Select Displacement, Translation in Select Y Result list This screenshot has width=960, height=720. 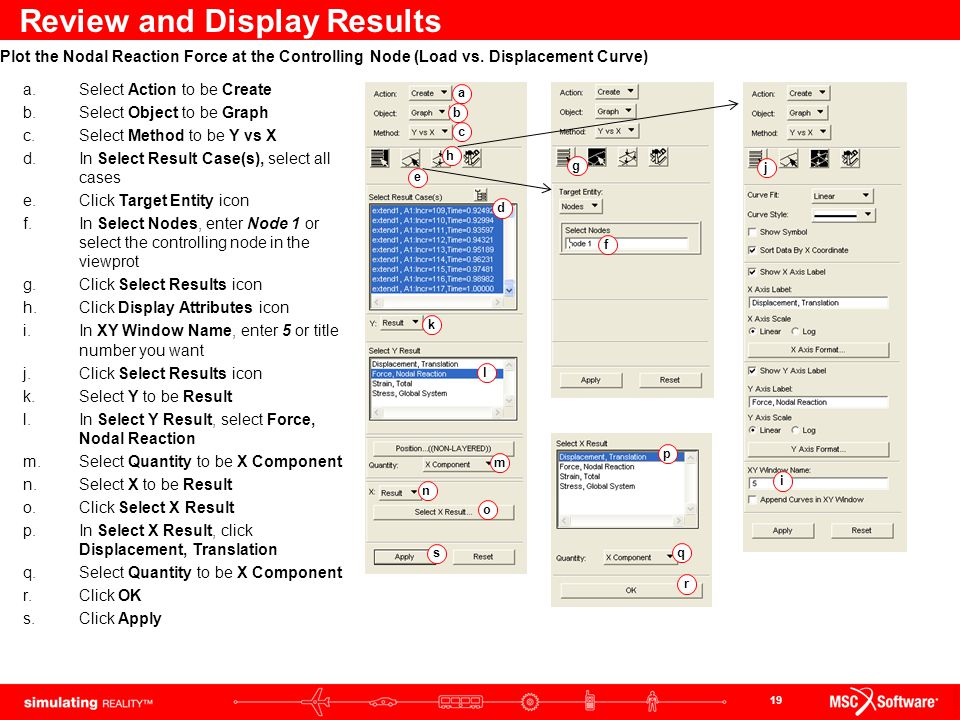[437, 364]
